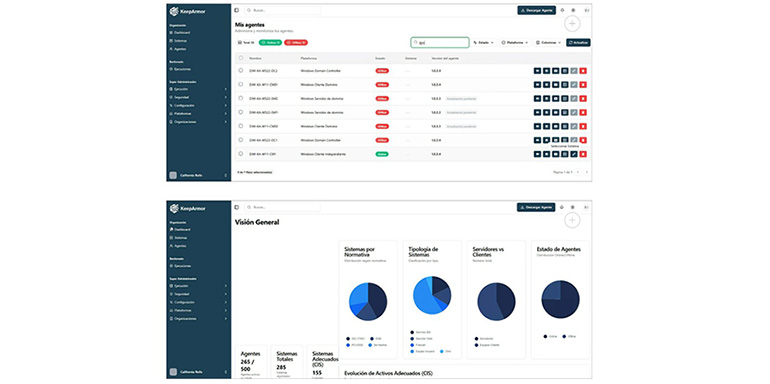Click Sistemas por Normativa pie chart
This screenshot has height=384, width=770.
pyautogui.click(x=368, y=302)
